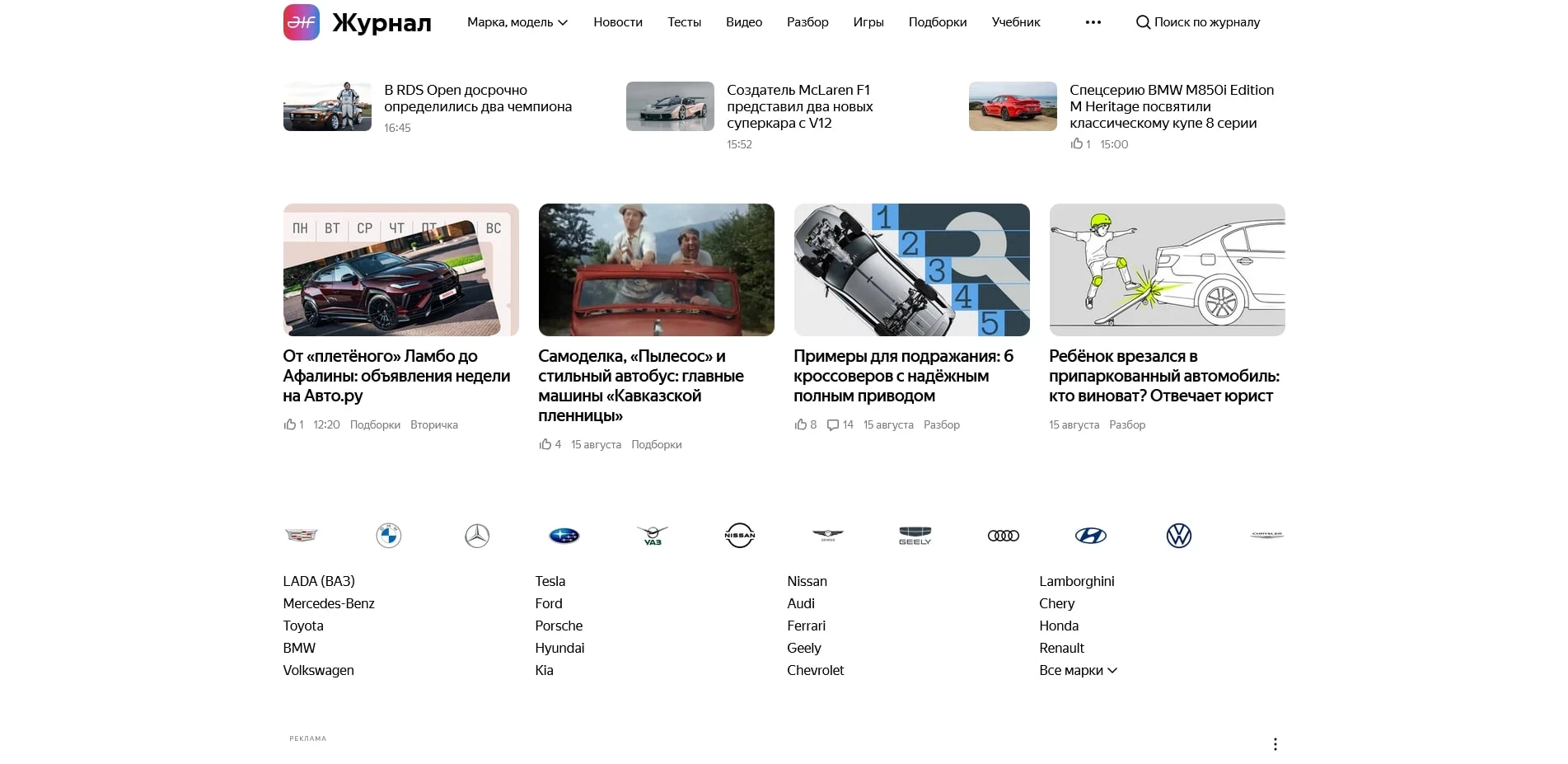1568x764 pixels.
Task: Open the «Новости» section
Action: 617,22
